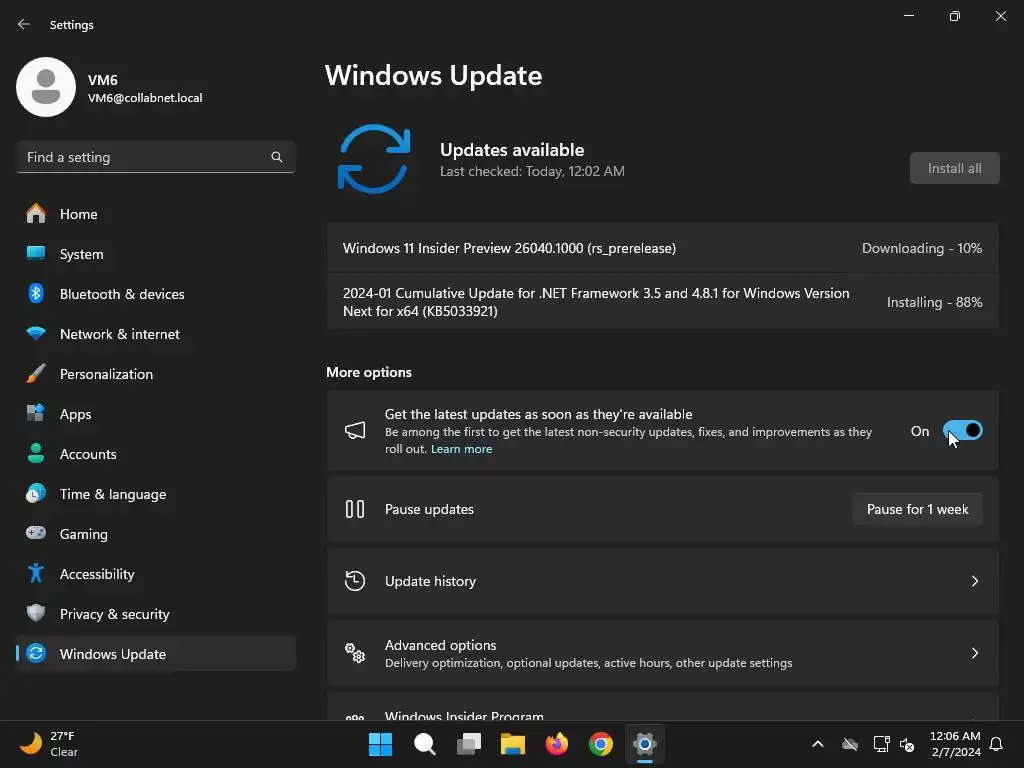Click the pause icon beside Pause updates
The image size is (1024, 768).
coord(355,509)
